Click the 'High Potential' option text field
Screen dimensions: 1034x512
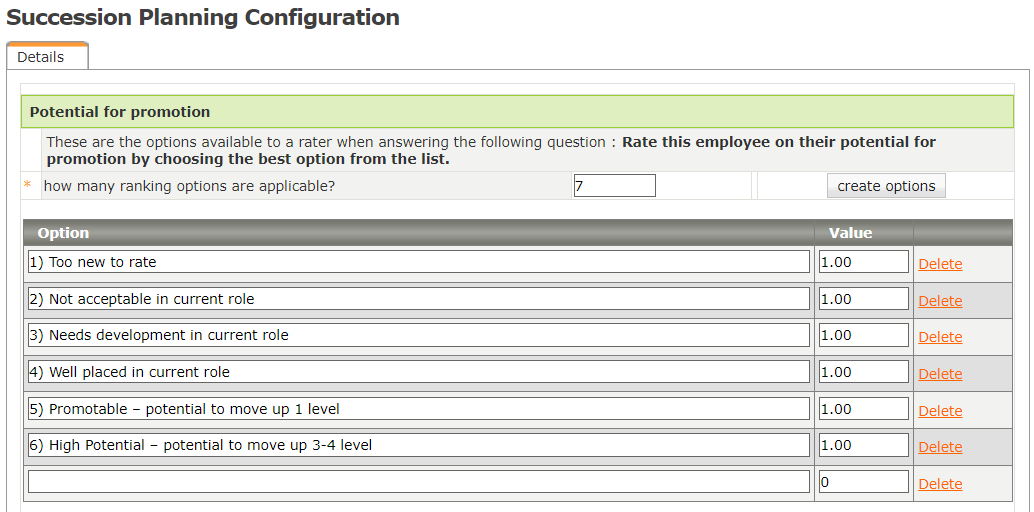pos(418,445)
